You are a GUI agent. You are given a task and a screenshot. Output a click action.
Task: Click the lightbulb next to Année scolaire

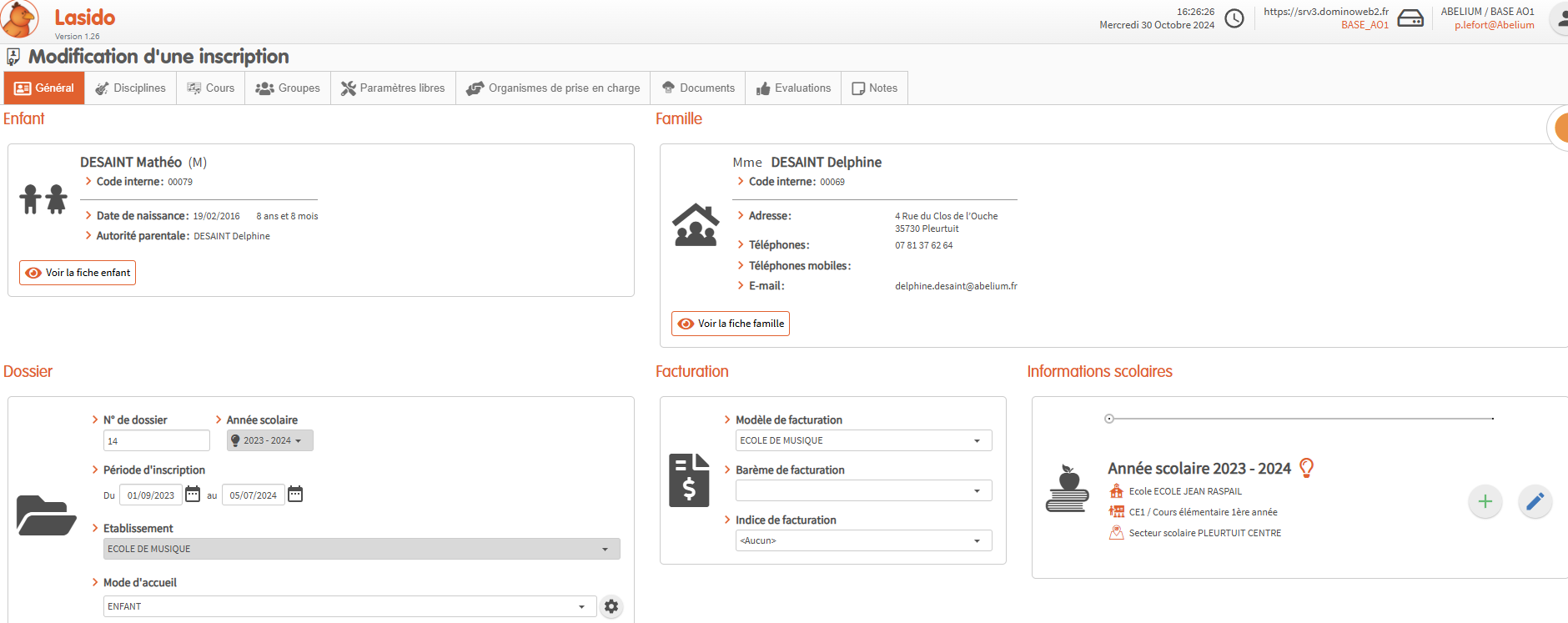click(x=1307, y=468)
